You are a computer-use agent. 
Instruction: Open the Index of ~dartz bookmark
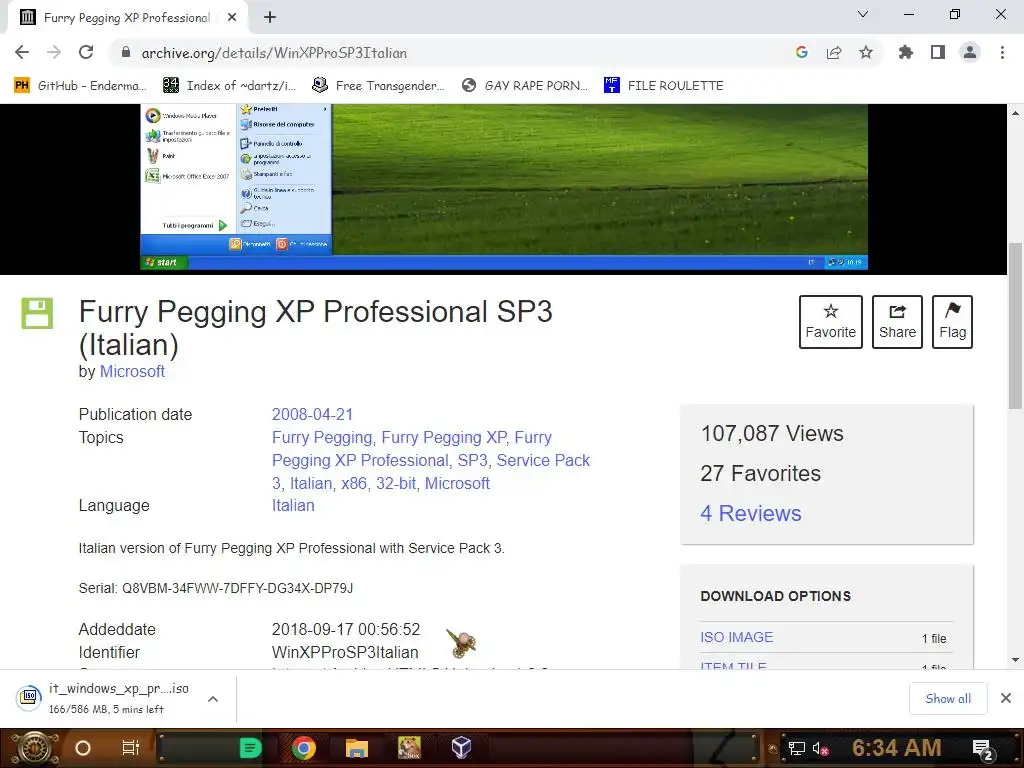tap(229, 86)
